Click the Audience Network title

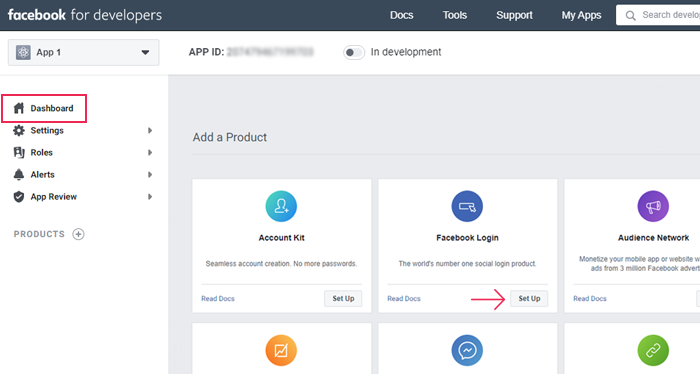pos(654,238)
